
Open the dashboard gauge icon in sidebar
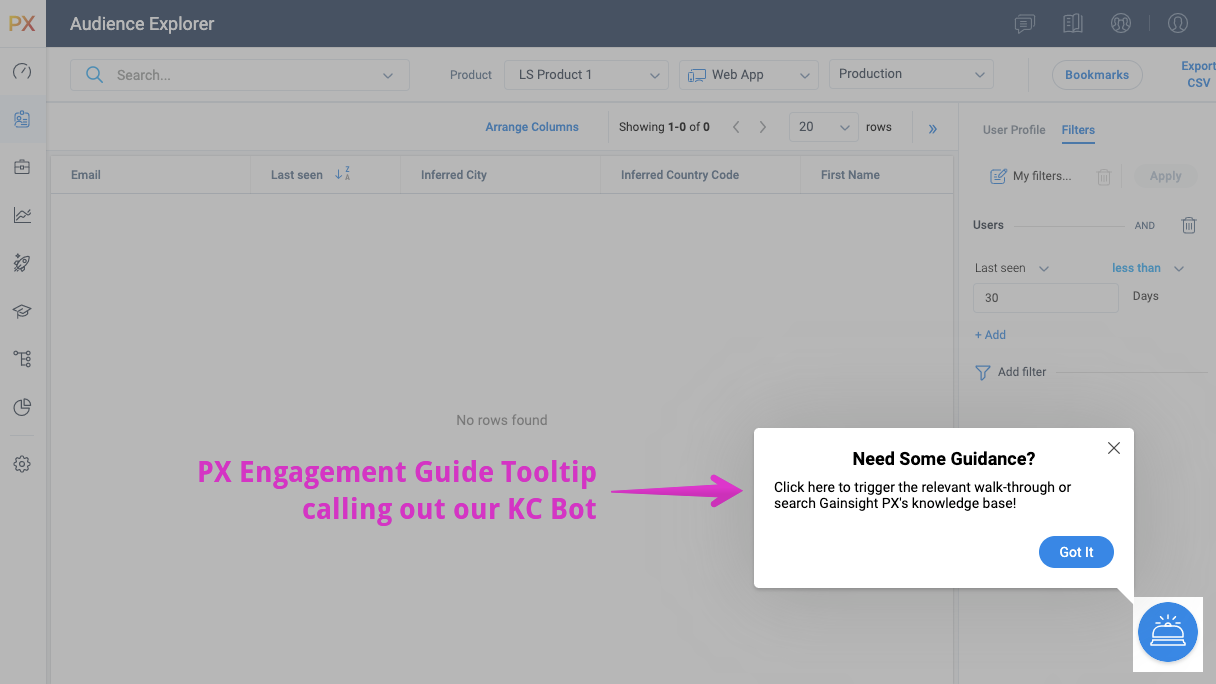pyautogui.click(x=22, y=71)
